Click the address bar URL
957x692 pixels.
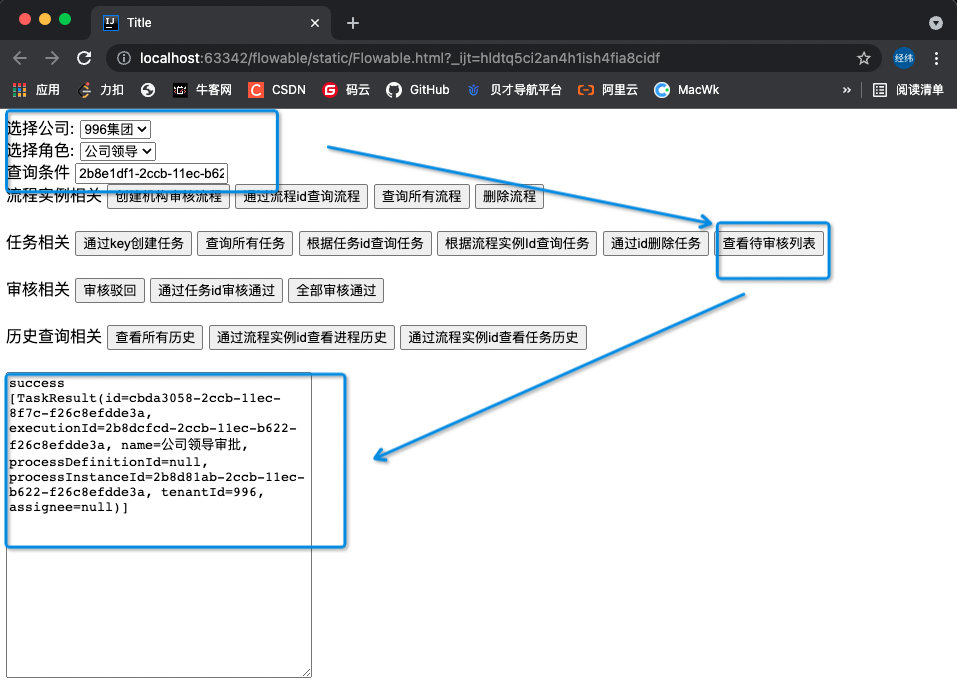coord(400,58)
